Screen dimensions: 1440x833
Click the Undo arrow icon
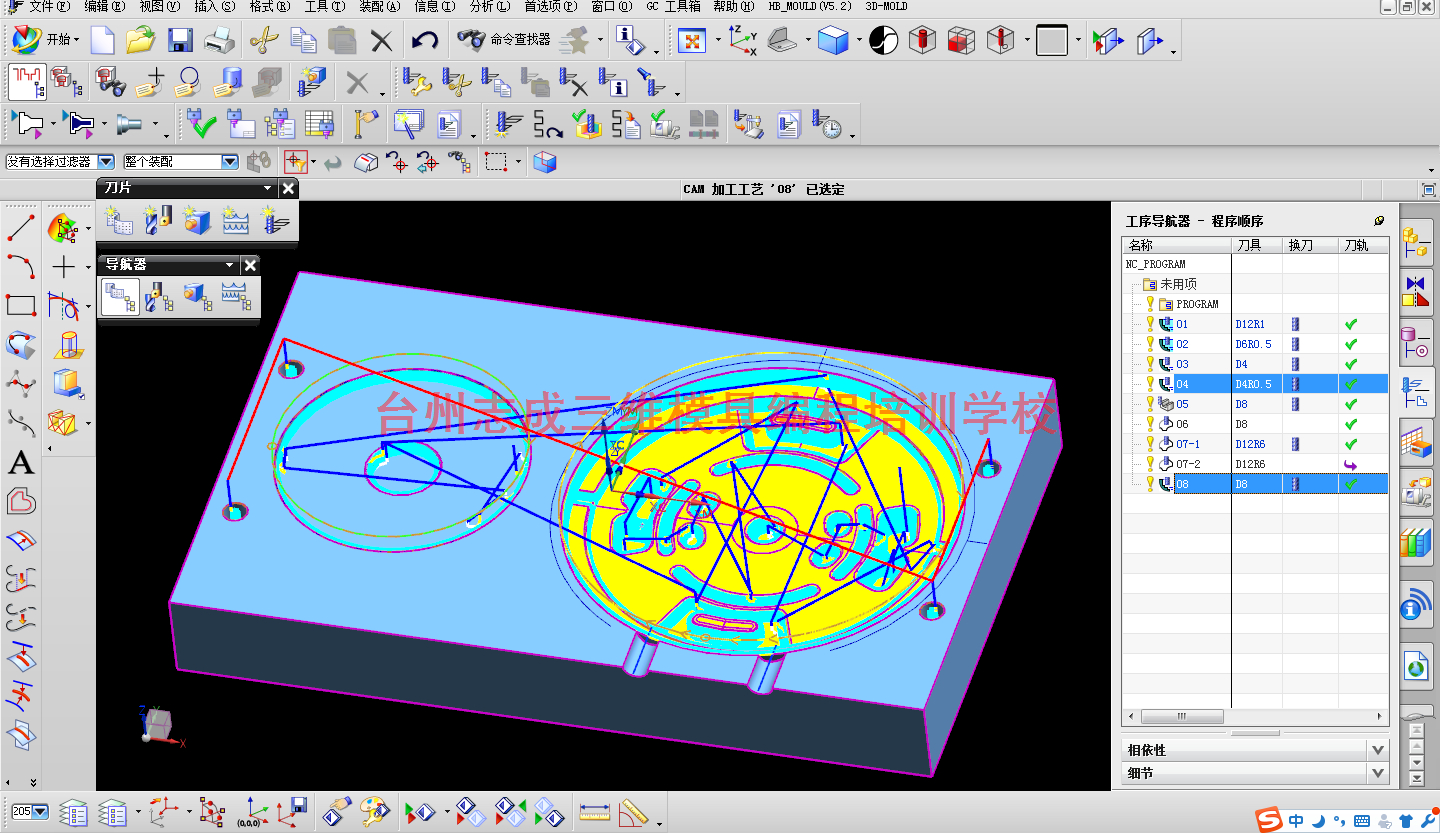[425, 40]
